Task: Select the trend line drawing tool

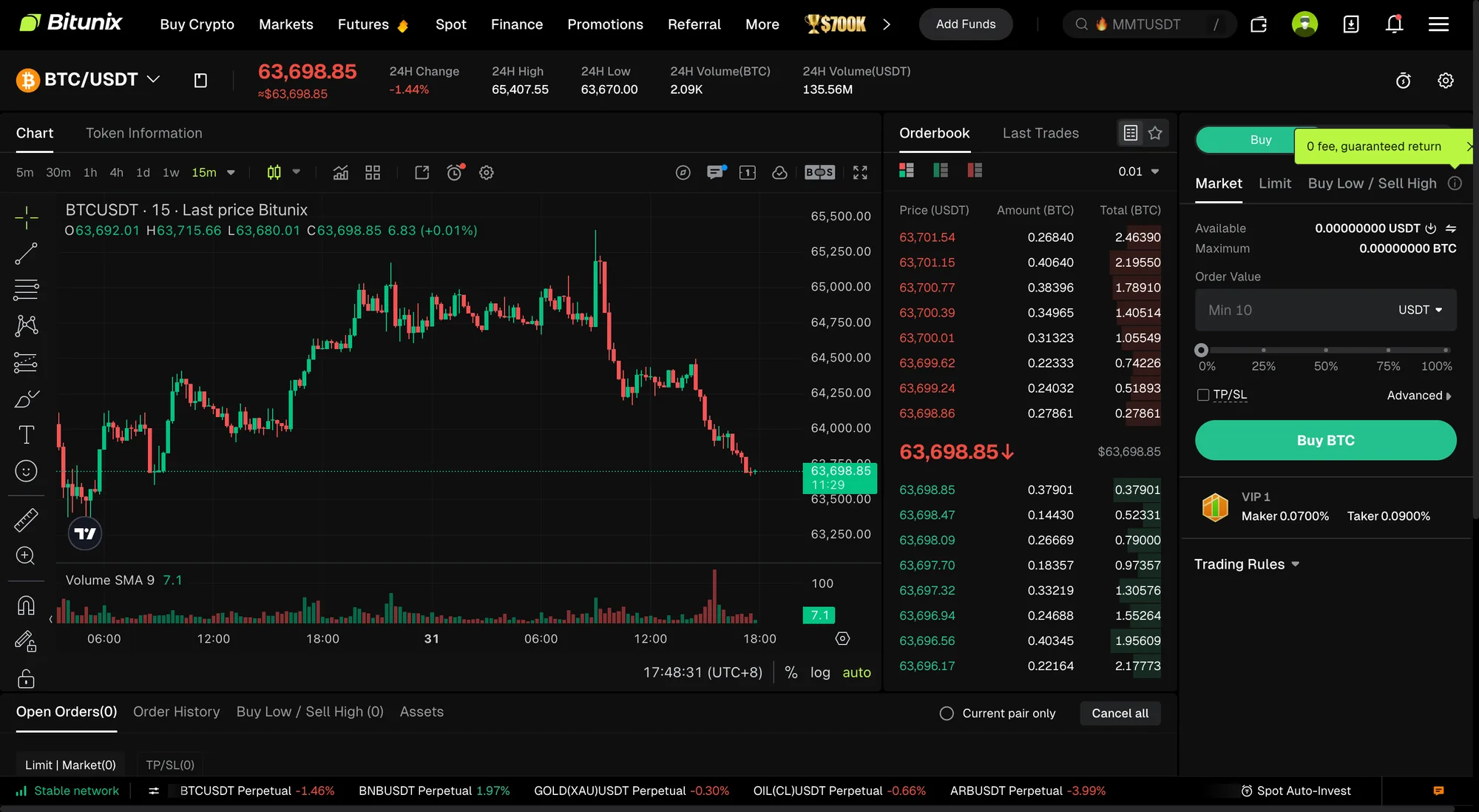Action: click(x=26, y=254)
